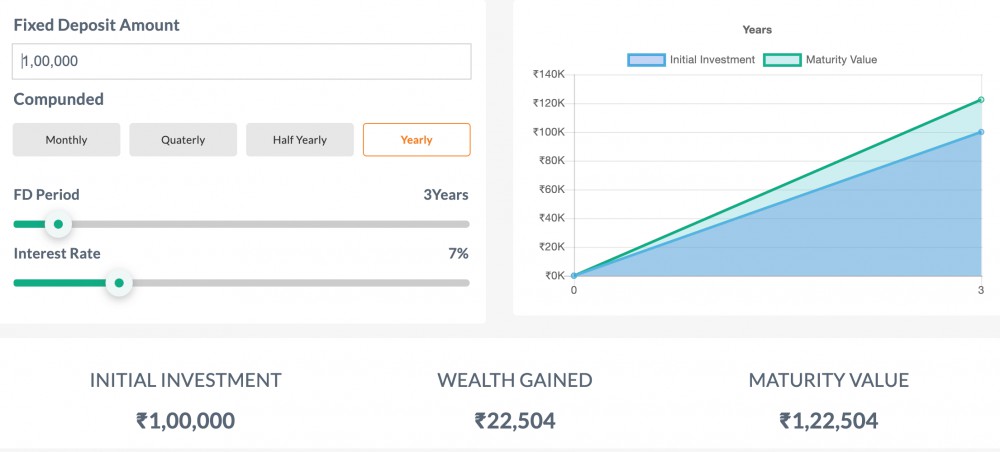This screenshot has width=1000, height=452.
Task: Click the Fixed Deposit Amount input field
Action: [241, 61]
